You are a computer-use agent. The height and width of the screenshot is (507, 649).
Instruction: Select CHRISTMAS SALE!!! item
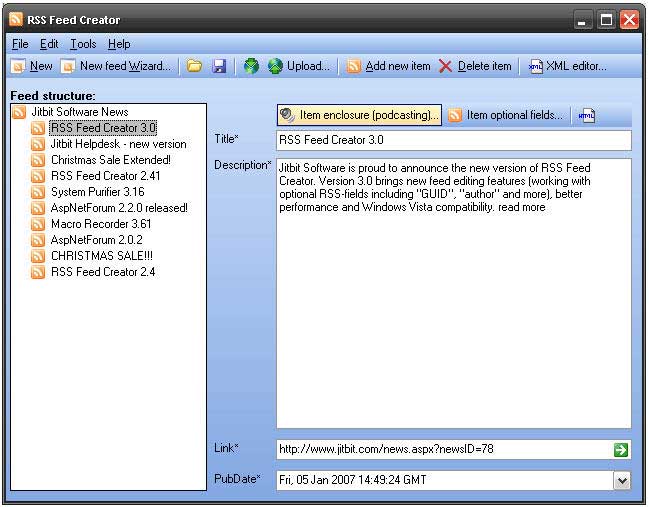point(102,256)
